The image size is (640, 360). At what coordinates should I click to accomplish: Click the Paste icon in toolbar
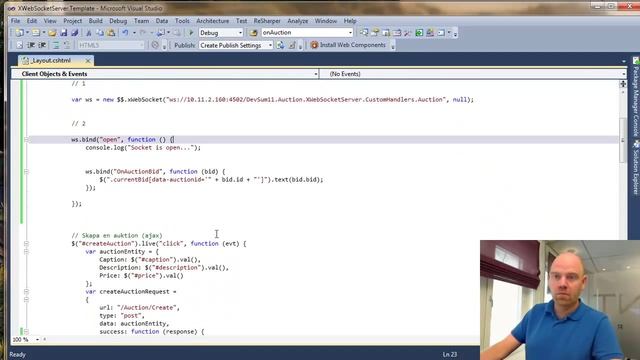[x=111, y=33]
